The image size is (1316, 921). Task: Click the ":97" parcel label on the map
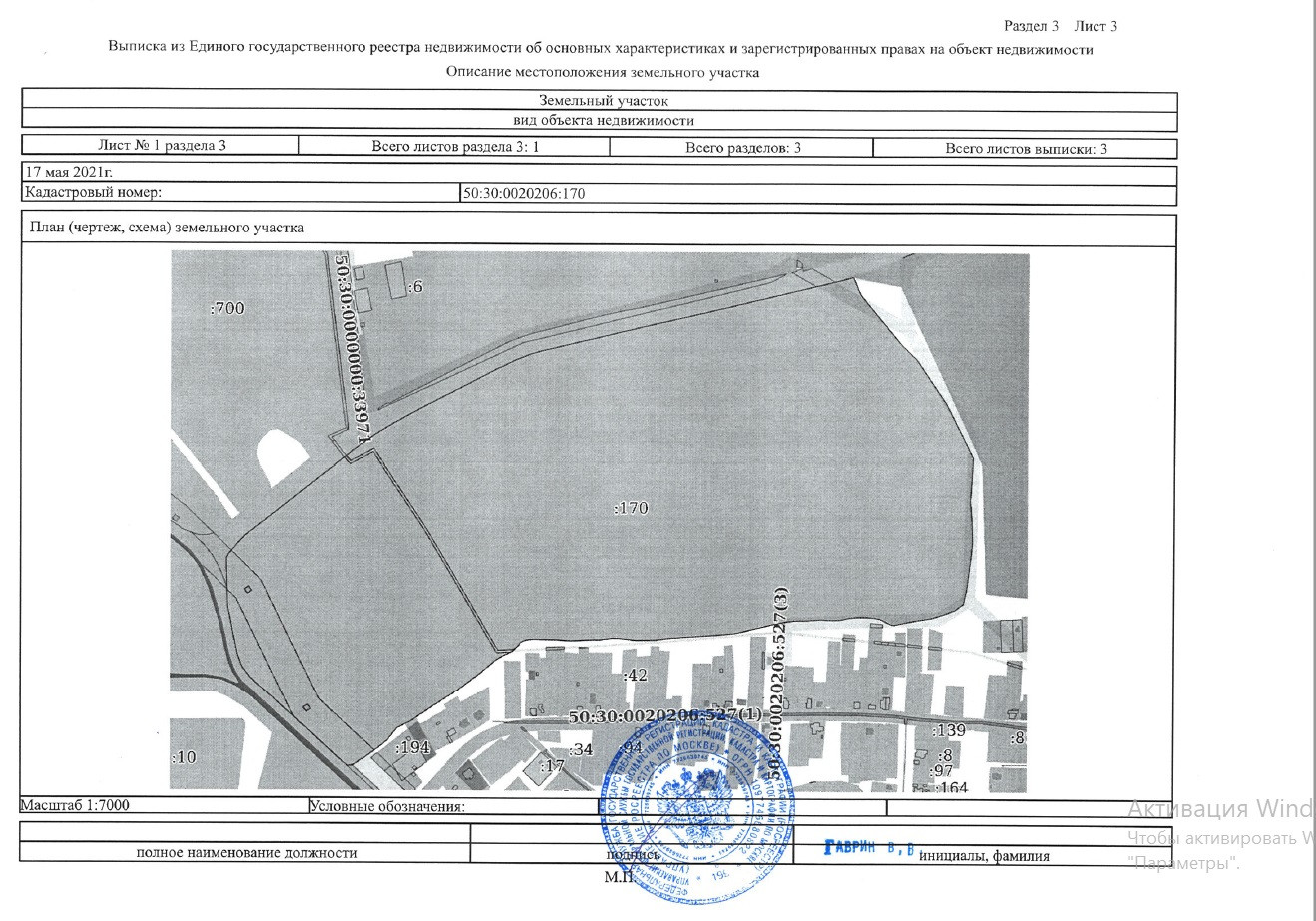coord(941,772)
